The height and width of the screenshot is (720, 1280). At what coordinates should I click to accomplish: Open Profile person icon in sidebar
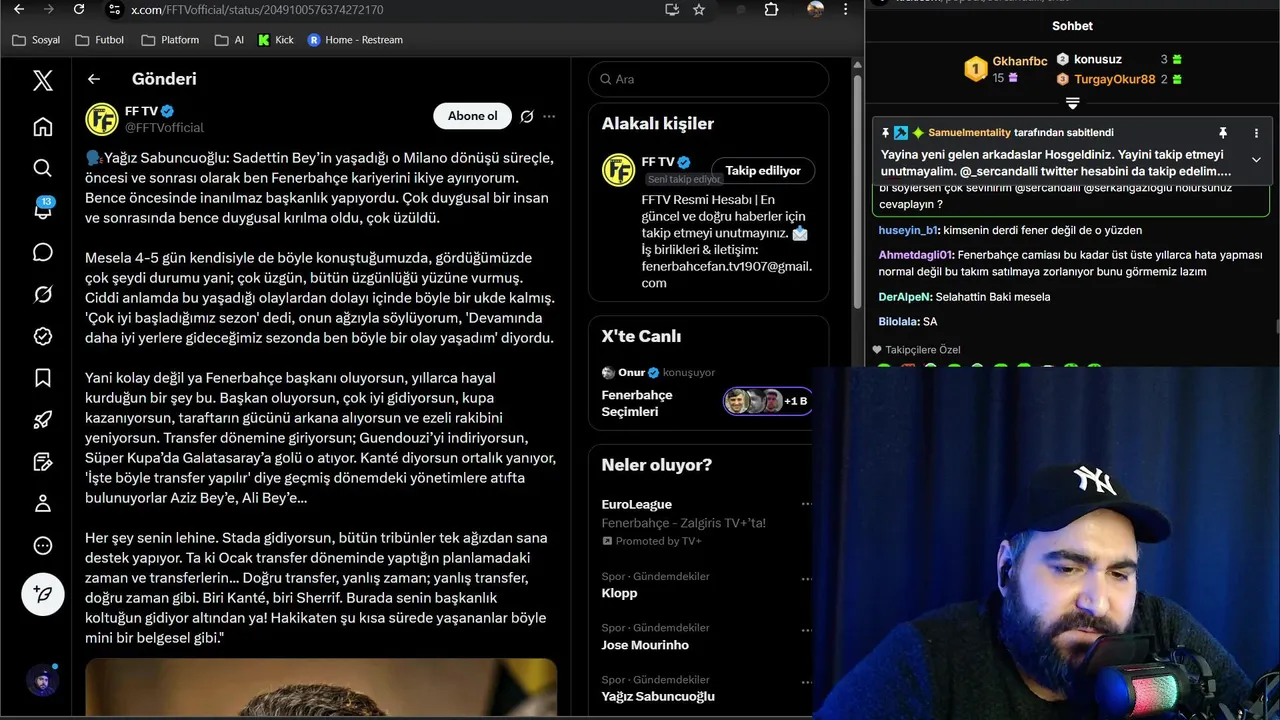pyautogui.click(x=42, y=504)
